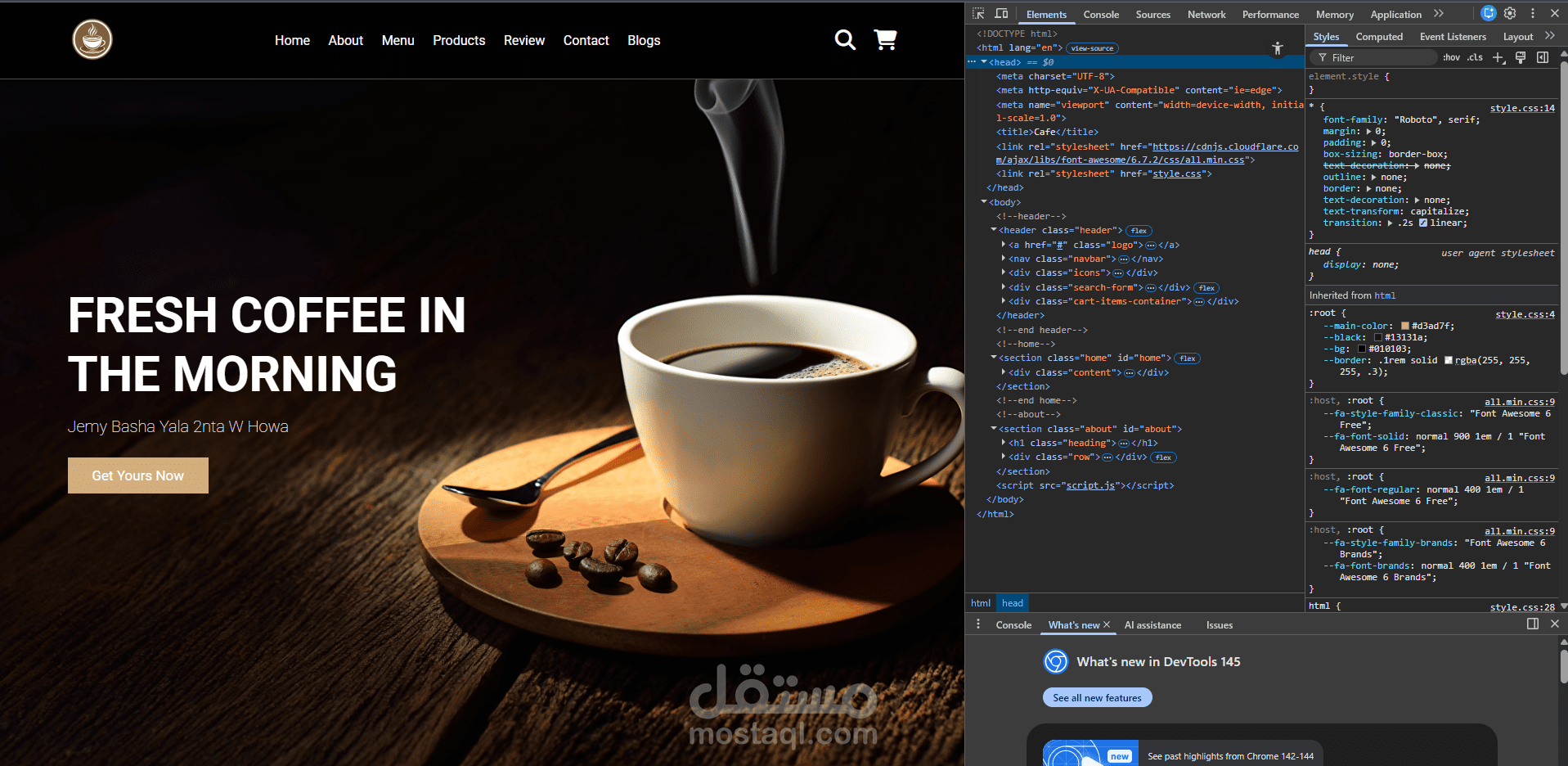This screenshot has width=1568, height=766.
Task: Click the ellipsis in the cart-items-container node
Action: [1199, 302]
